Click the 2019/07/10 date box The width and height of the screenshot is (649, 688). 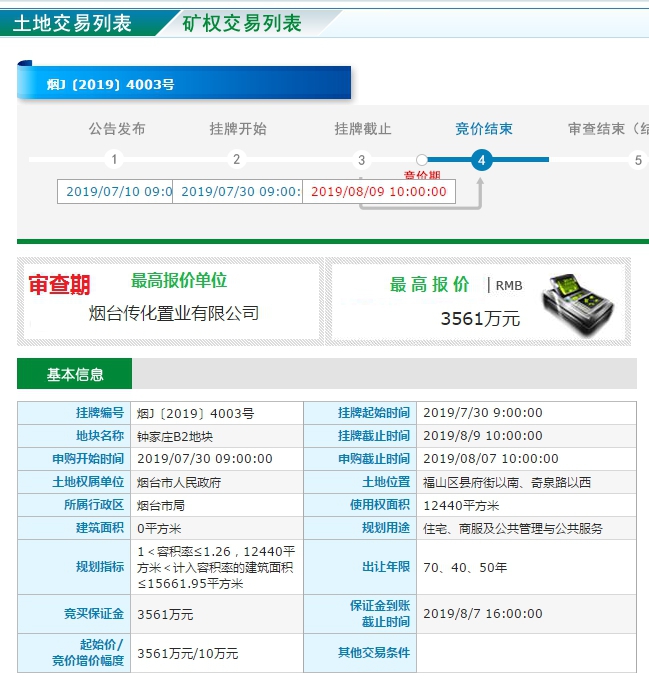point(115,191)
